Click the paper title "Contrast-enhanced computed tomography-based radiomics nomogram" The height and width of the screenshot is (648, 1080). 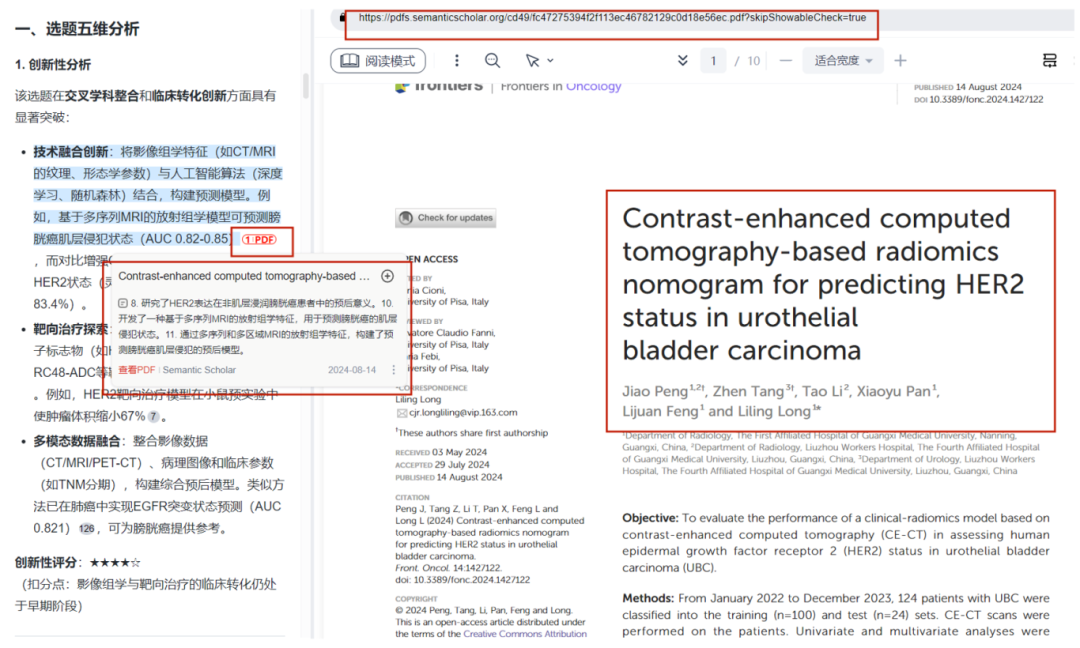(x=823, y=284)
